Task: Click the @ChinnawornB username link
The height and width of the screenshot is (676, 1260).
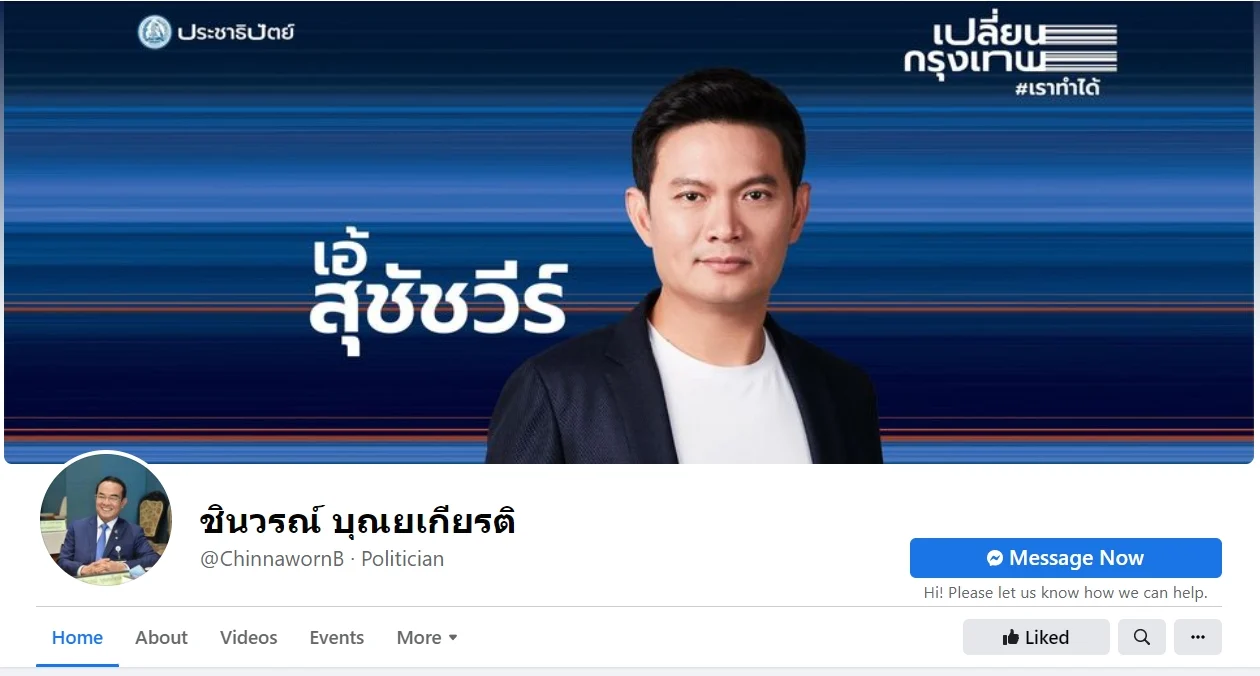Action: point(272,559)
